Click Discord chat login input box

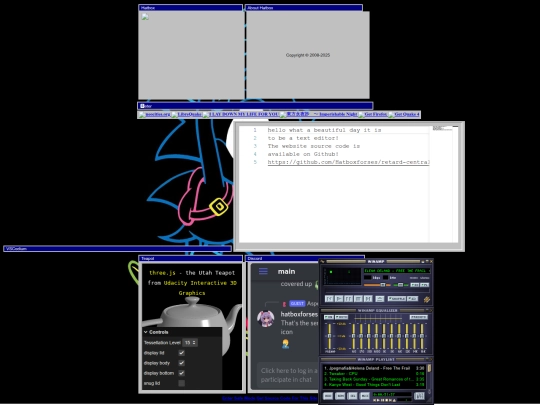pyautogui.click(x=289, y=375)
